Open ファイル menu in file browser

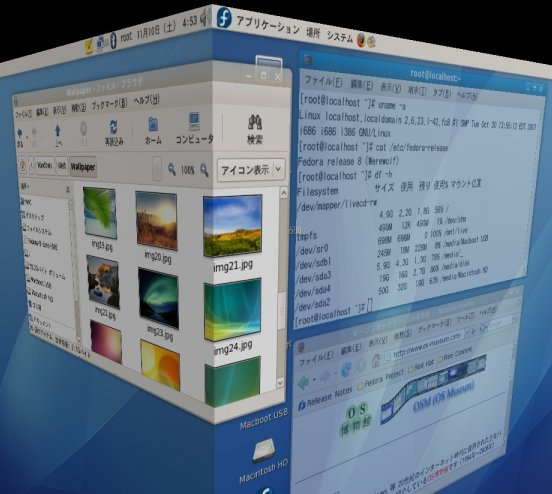24,113
